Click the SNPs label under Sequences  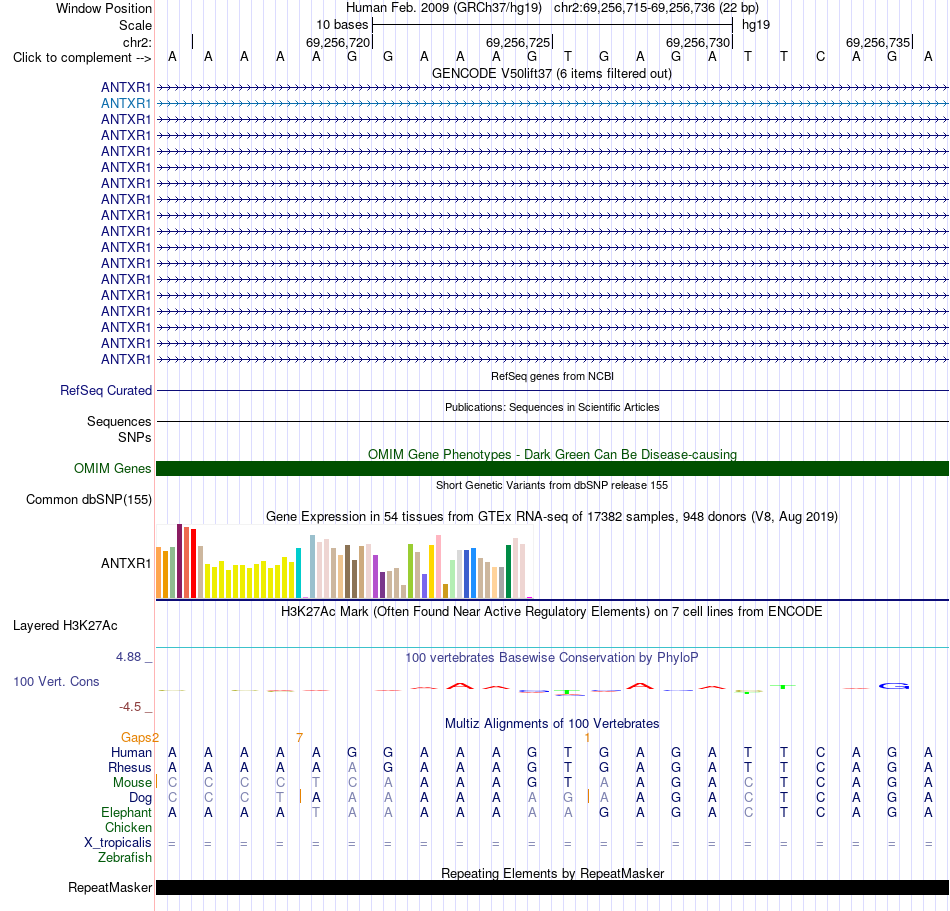135,437
